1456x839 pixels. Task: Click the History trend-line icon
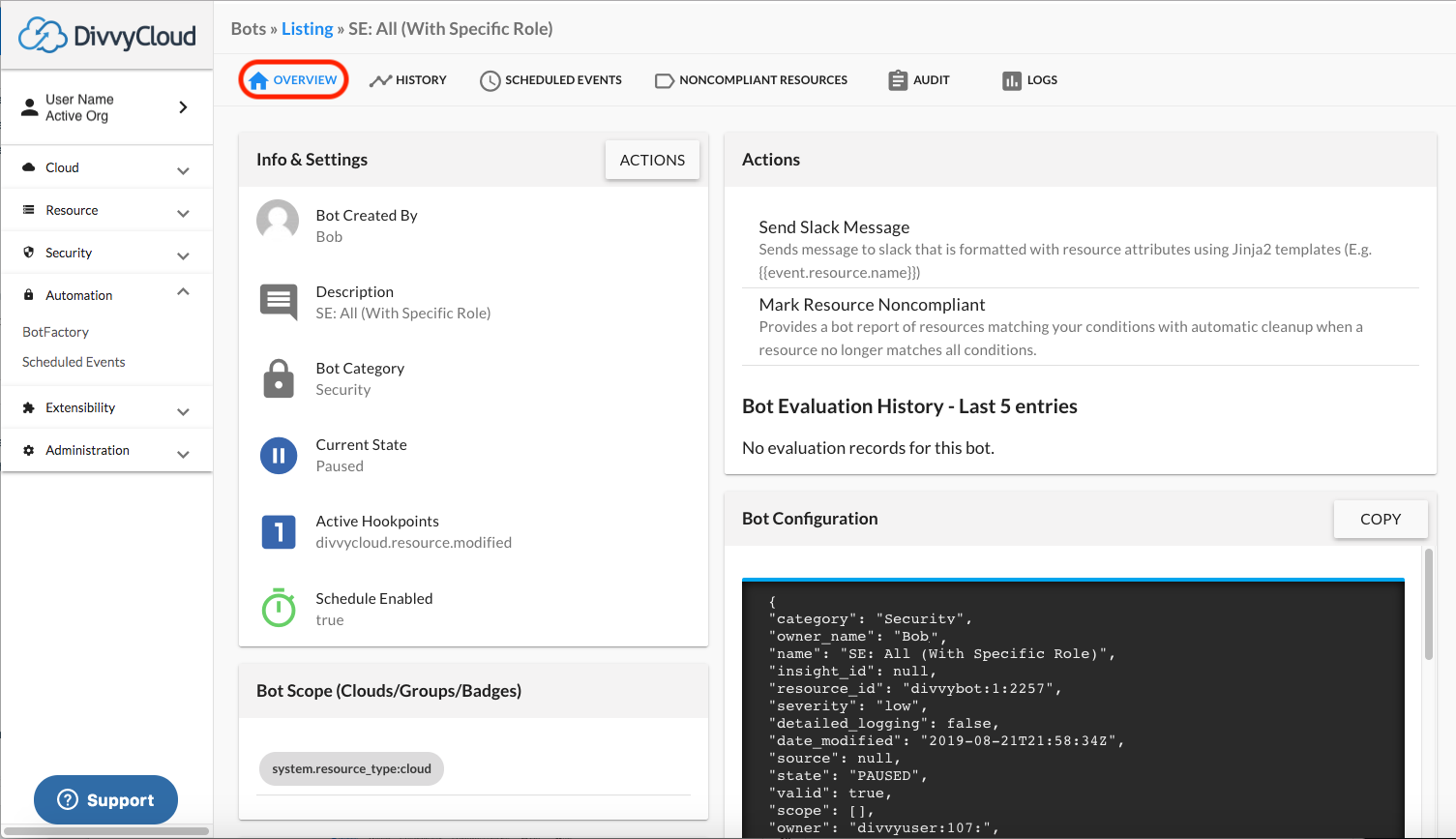point(380,80)
